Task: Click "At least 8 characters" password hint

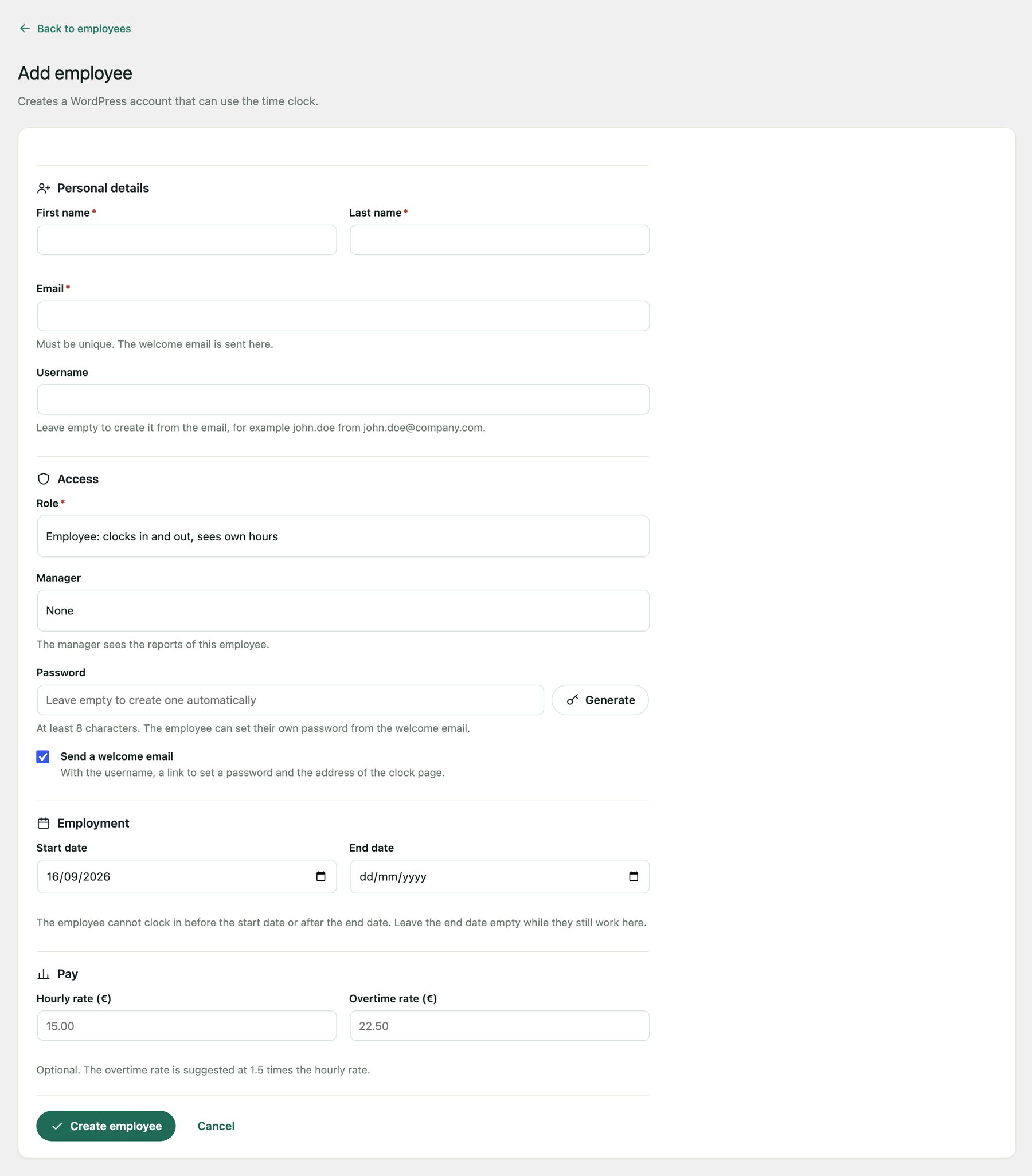Action: tap(253, 728)
